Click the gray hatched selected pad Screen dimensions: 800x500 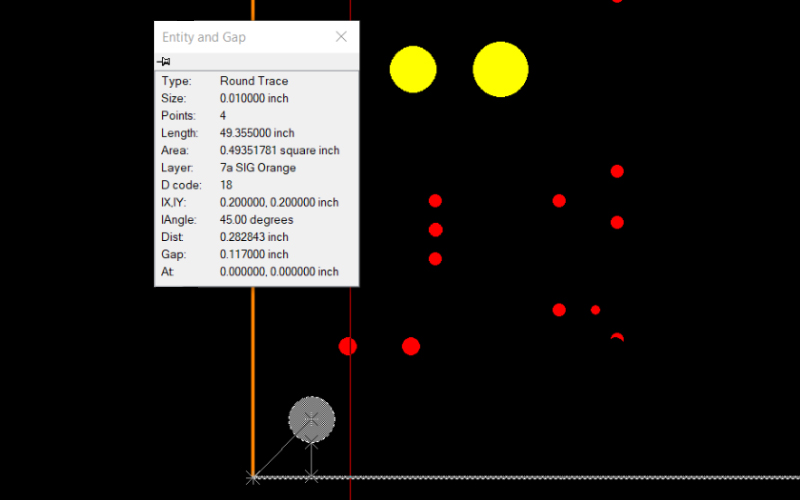312,419
